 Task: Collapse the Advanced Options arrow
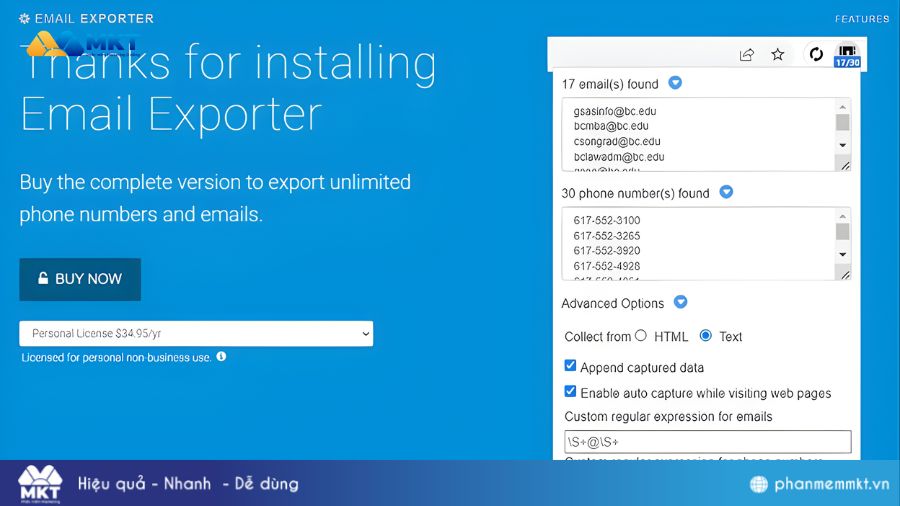pyautogui.click(x=680, y=302)
